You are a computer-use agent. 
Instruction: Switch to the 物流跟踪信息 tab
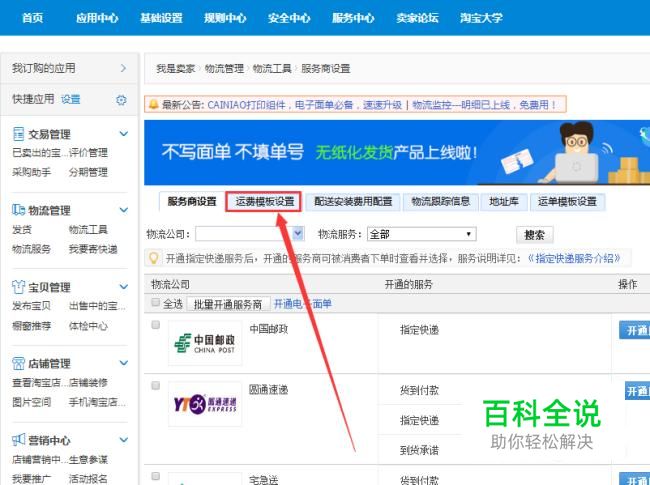(441, 202)
